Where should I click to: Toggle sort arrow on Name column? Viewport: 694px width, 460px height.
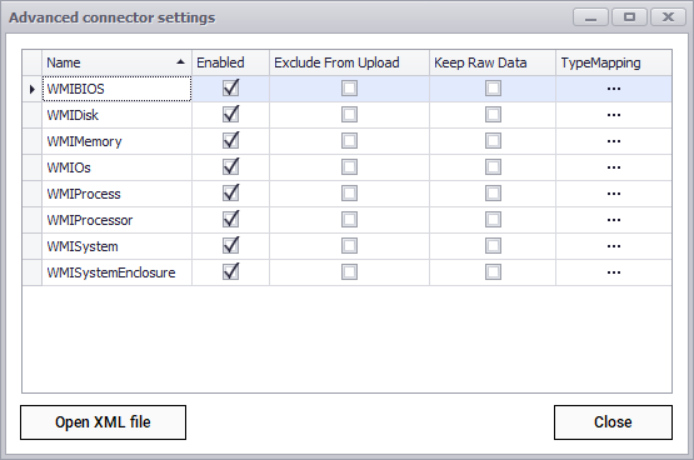pos(180,62)
